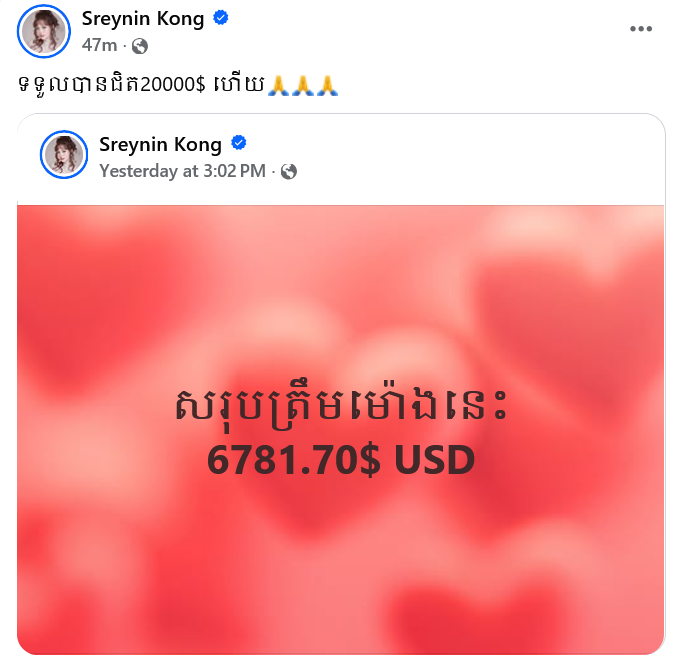
Task: Open the 47m timestamp link
Action: [x=99, y=45]
